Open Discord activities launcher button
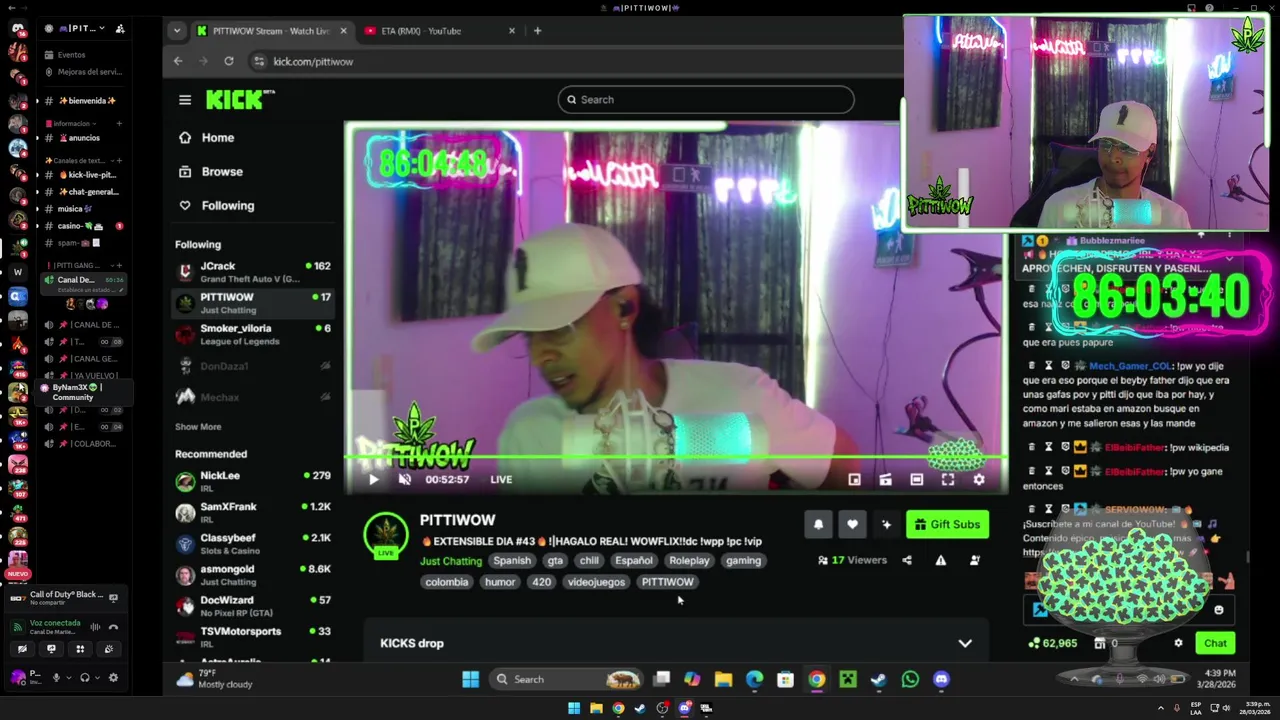Image resolution: width=1280 pixels, height=720 pixels. click(x=80, y=648)
